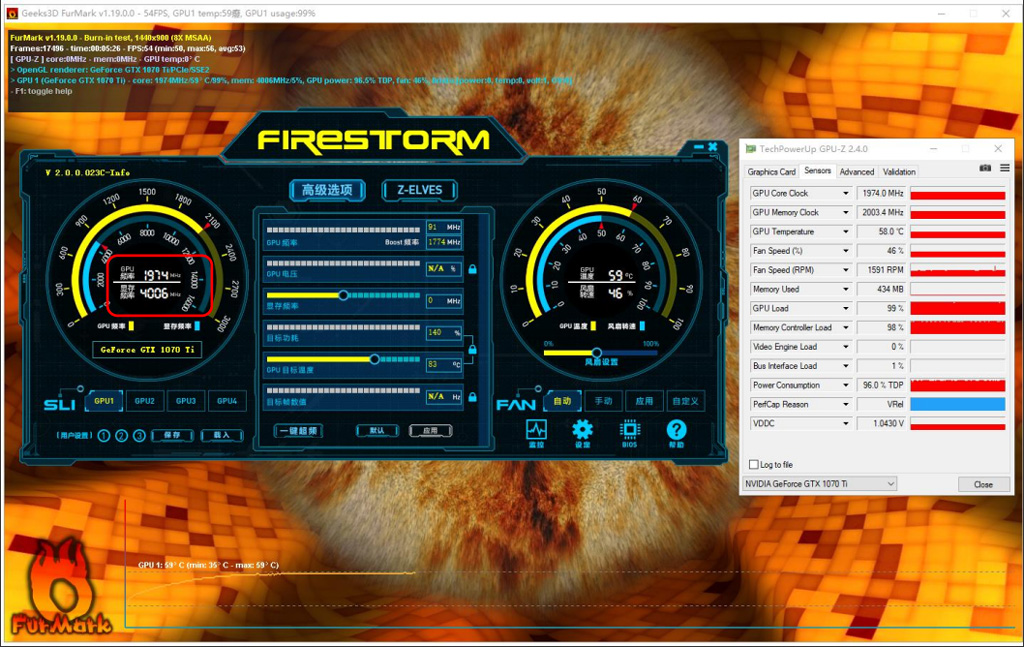Click the lock linking 目标功耗 and 目标温度
The height and width of the screenshot is (647, 1024).
[472, 349]
